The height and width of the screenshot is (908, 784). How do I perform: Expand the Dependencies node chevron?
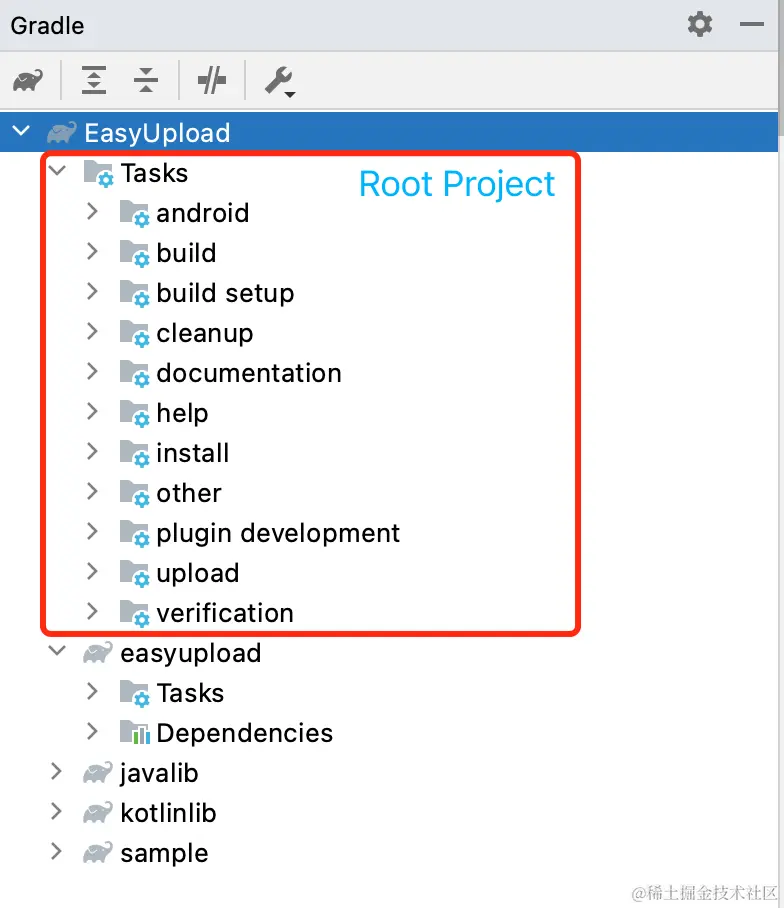coord(92,731)
